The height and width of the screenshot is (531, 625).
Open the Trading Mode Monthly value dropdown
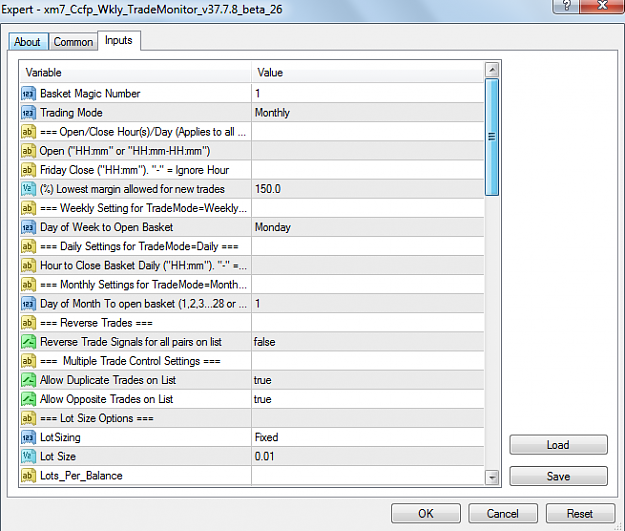pos(368,113)
